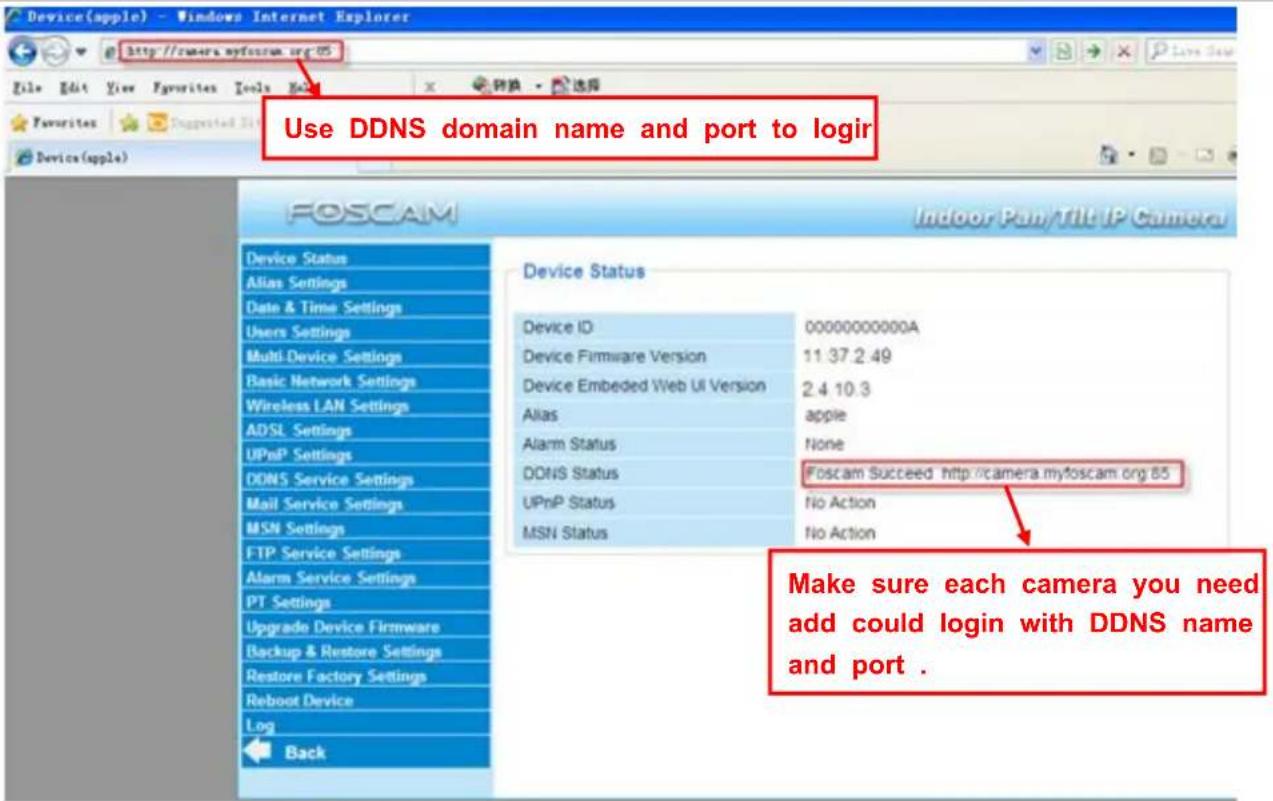This screenshot has width=1273, height=801.
Task: Open the Tools menu
Action: pyautogui.click(x=252, y=88)
